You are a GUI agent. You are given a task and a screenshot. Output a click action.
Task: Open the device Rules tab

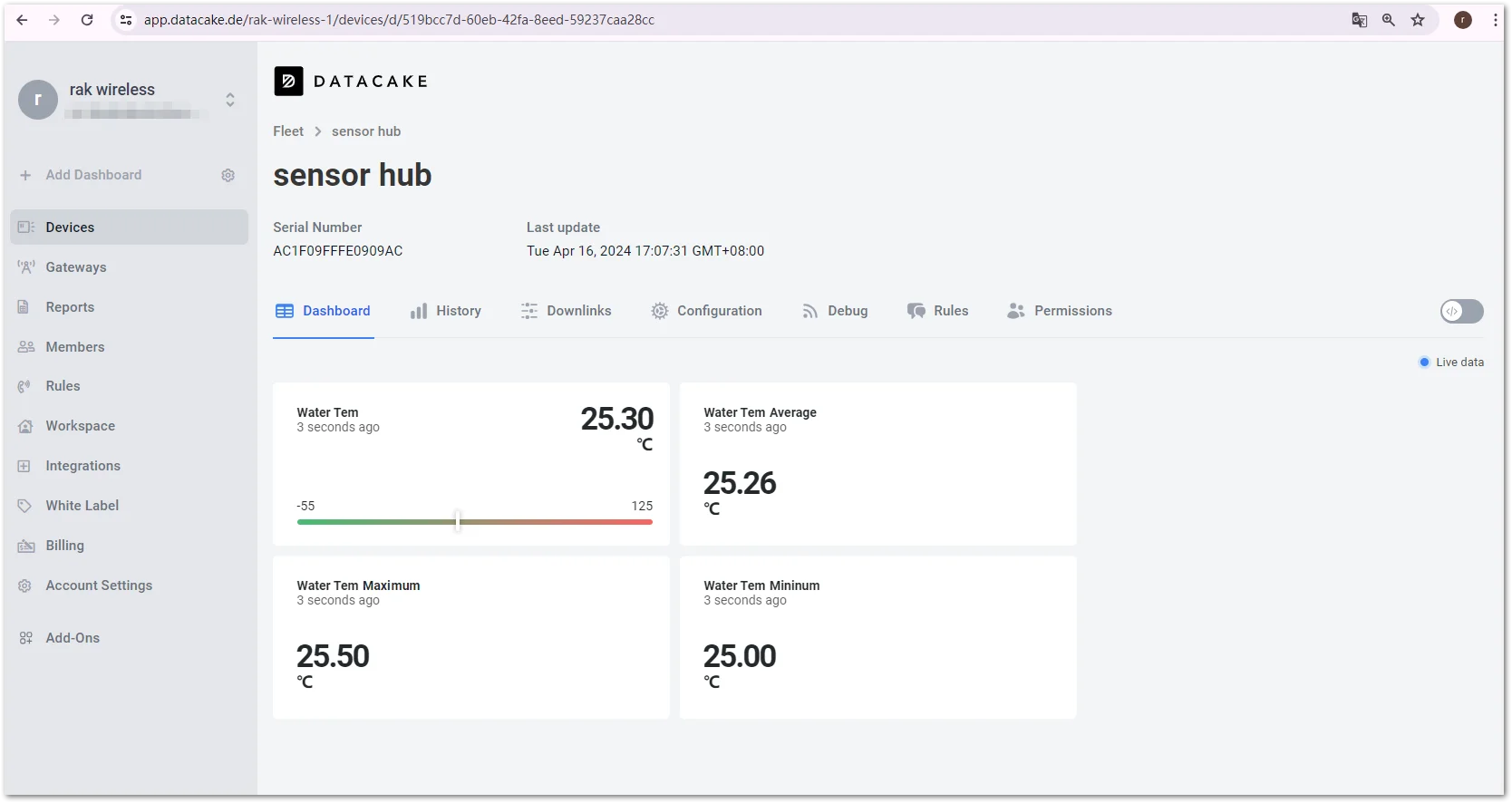tap(937, 311)
